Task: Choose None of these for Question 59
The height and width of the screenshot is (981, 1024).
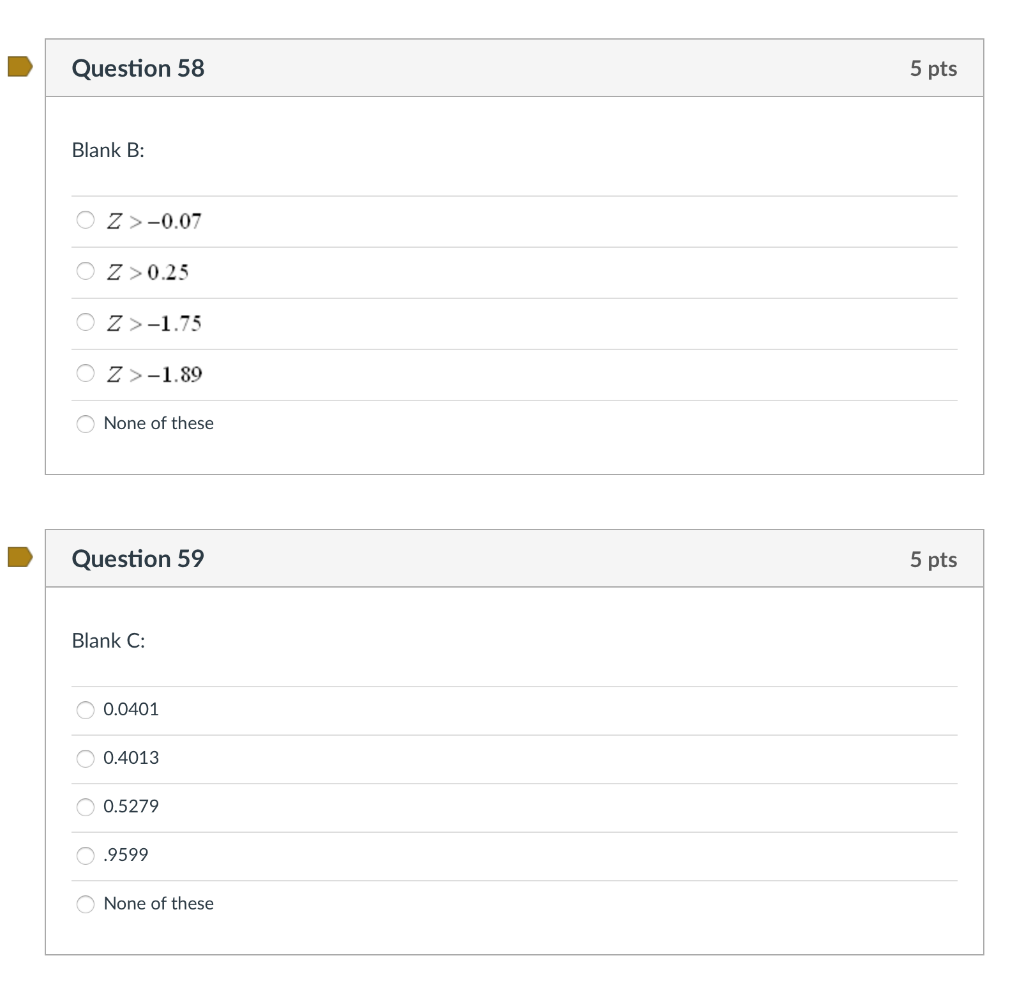Action: [x=85, y=904]
